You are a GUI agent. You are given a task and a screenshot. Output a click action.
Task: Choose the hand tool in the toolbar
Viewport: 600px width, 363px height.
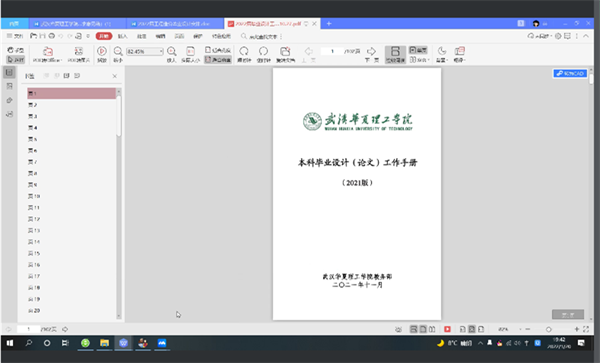click(x=16, y=50)
